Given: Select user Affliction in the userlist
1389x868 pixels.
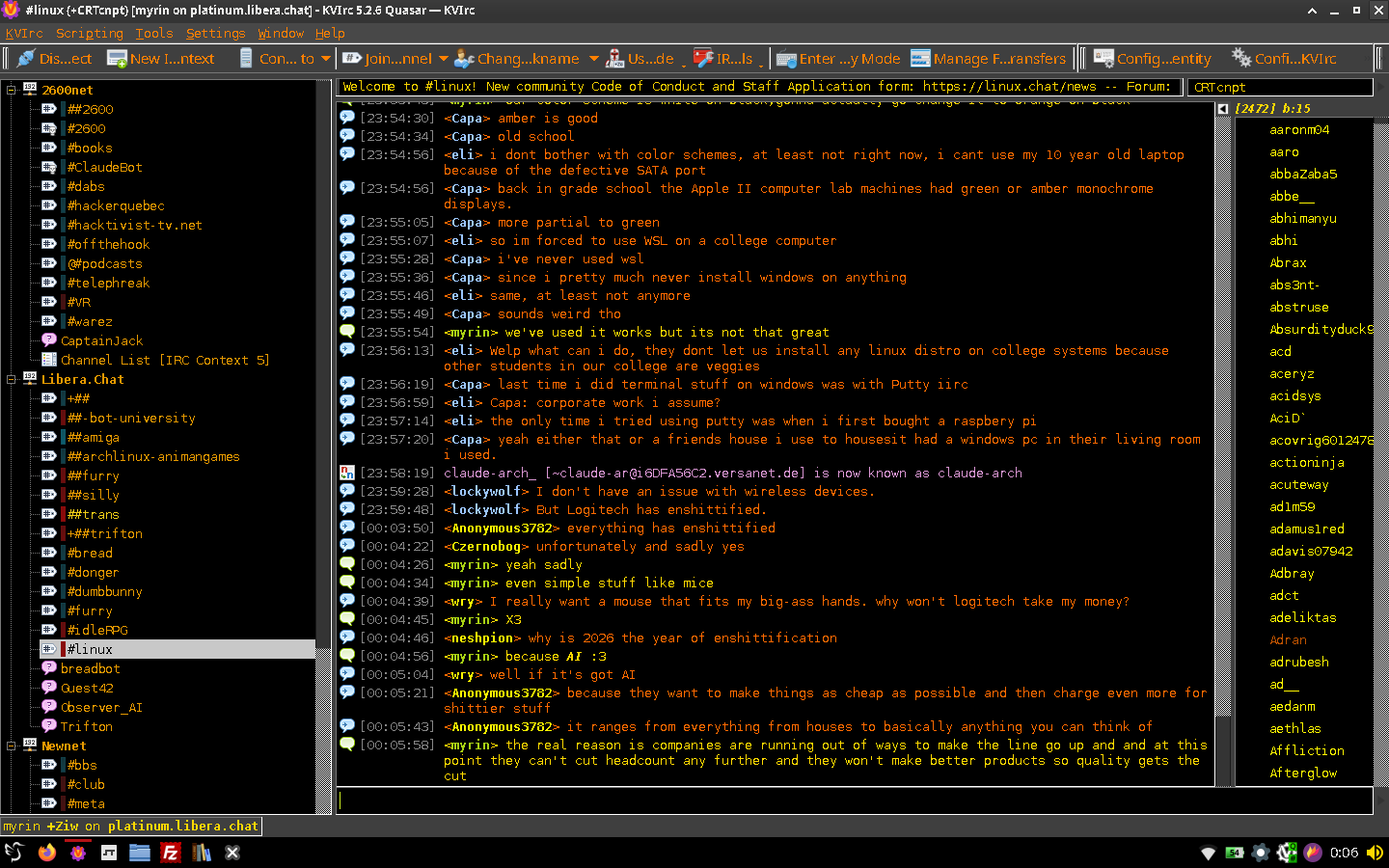Looking at the screenshot, I should pos(1307,750).
